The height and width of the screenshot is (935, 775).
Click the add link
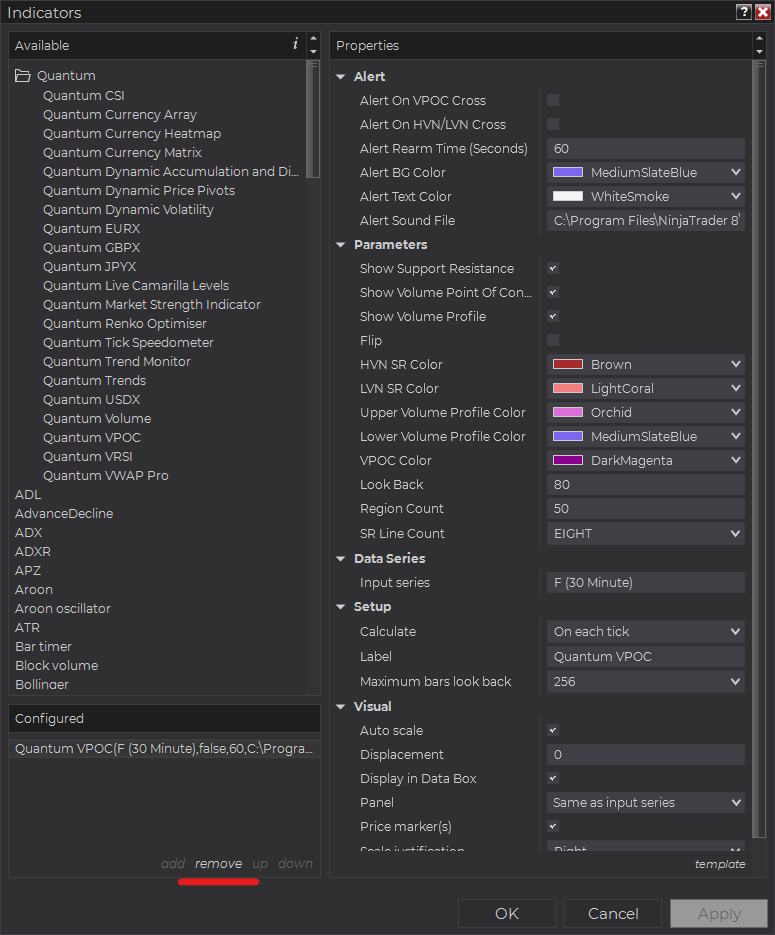(x=173, y=863)
